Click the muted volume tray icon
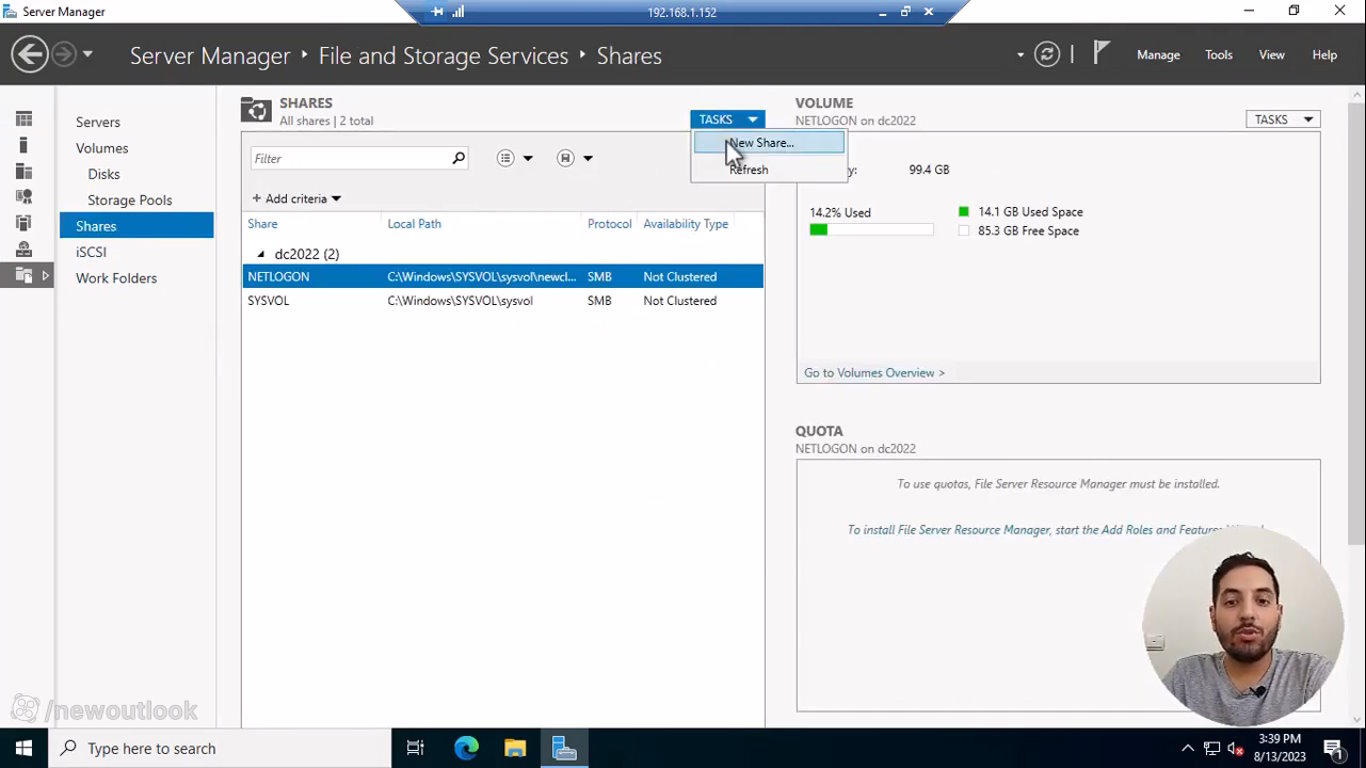This screenshot has height=768, width=1366. [1235, 748]
